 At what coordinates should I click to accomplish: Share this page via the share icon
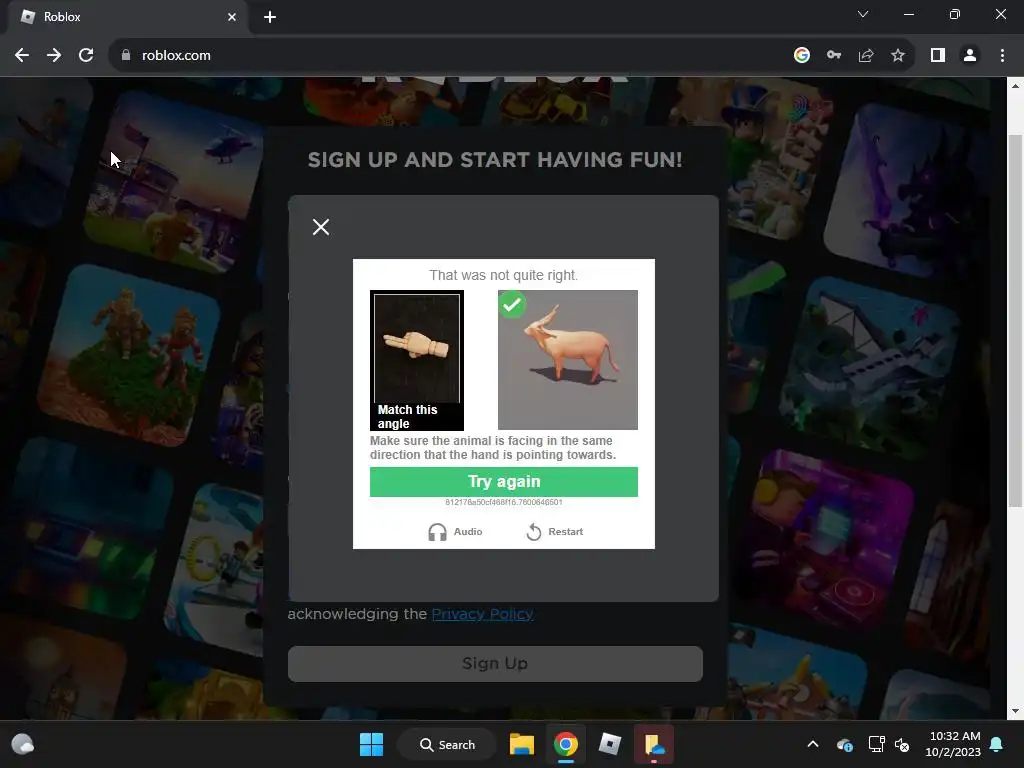point(866,56)
